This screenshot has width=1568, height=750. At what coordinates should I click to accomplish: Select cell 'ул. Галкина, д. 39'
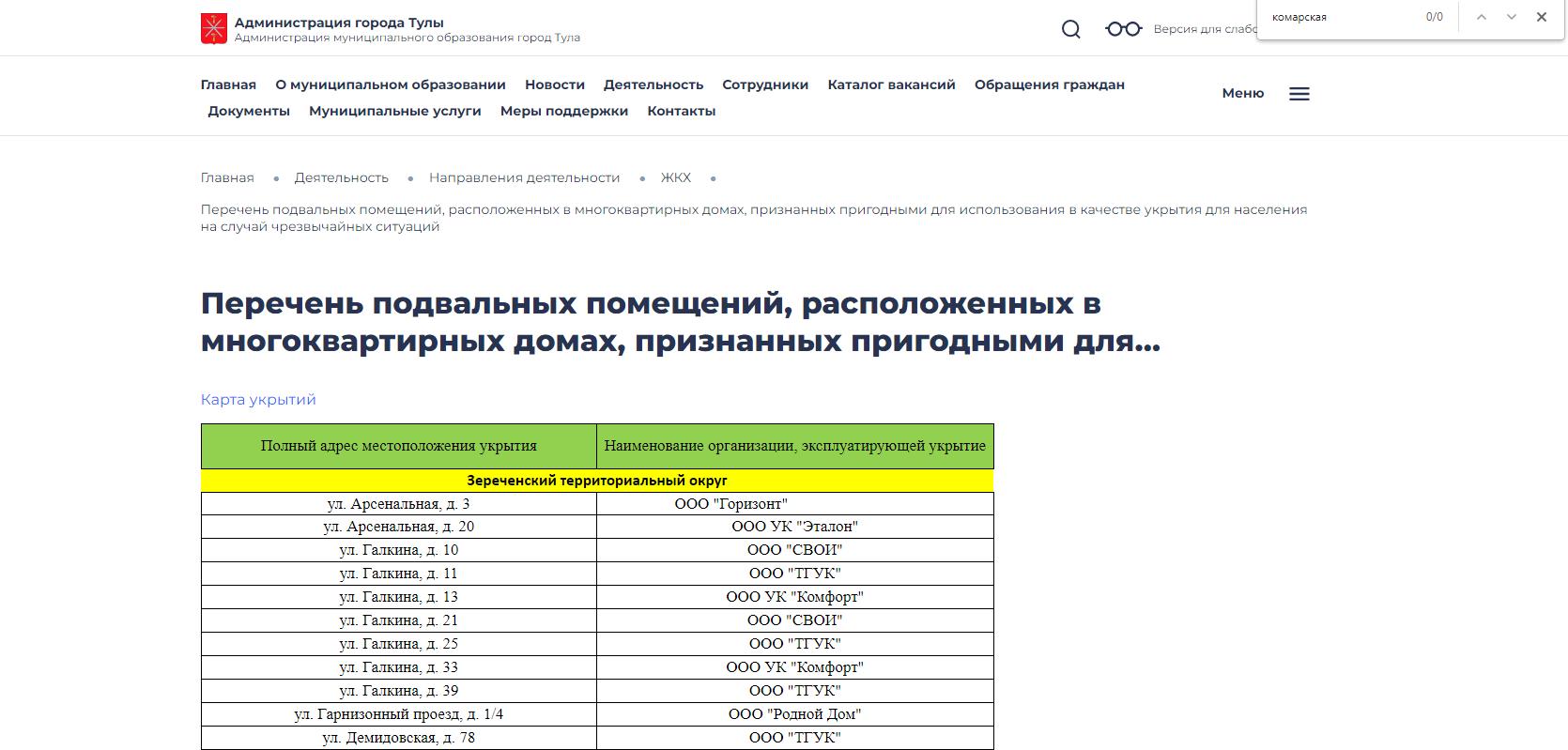[399, 691]
